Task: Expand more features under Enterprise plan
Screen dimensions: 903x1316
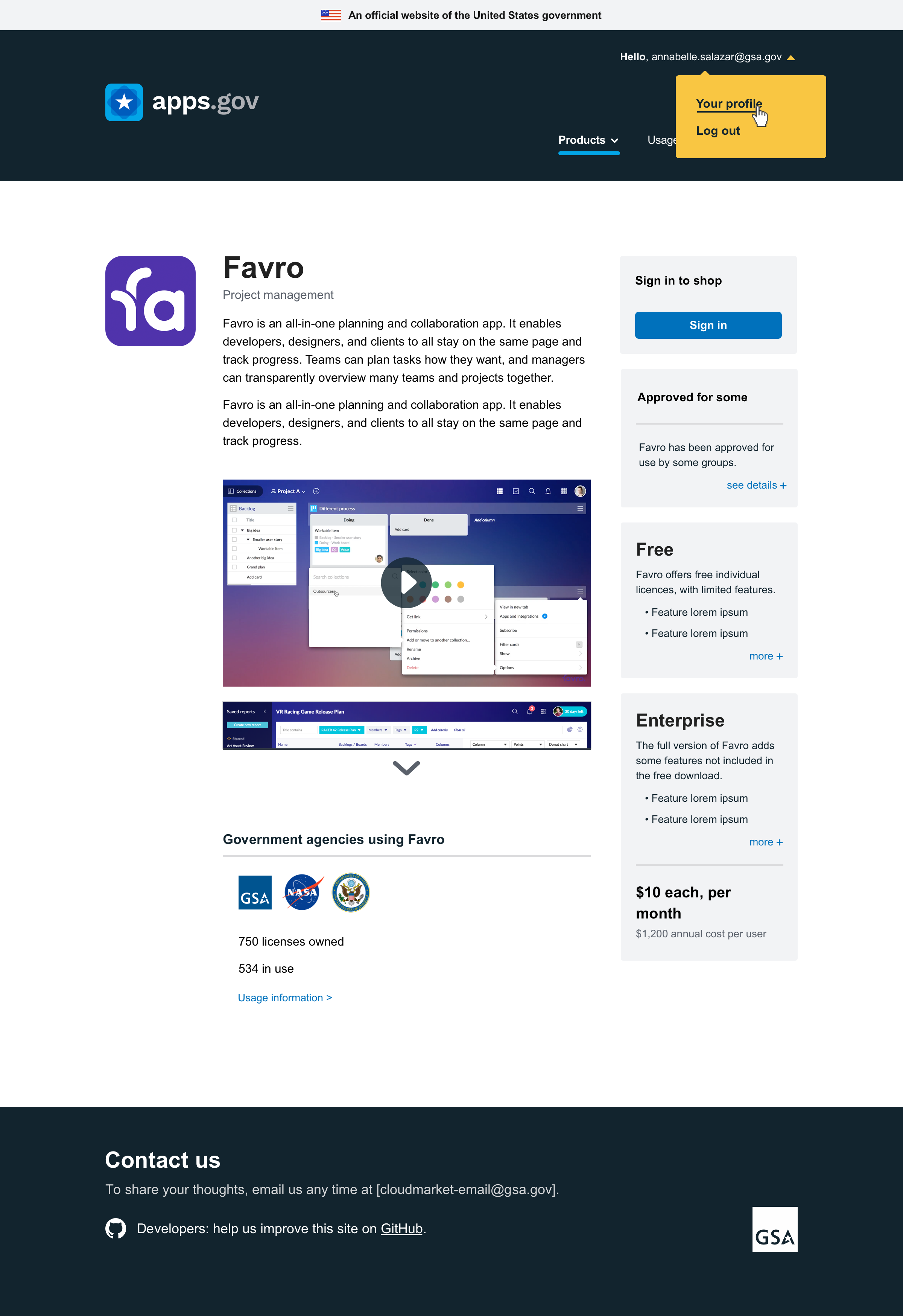Action: tap(765, 842)
